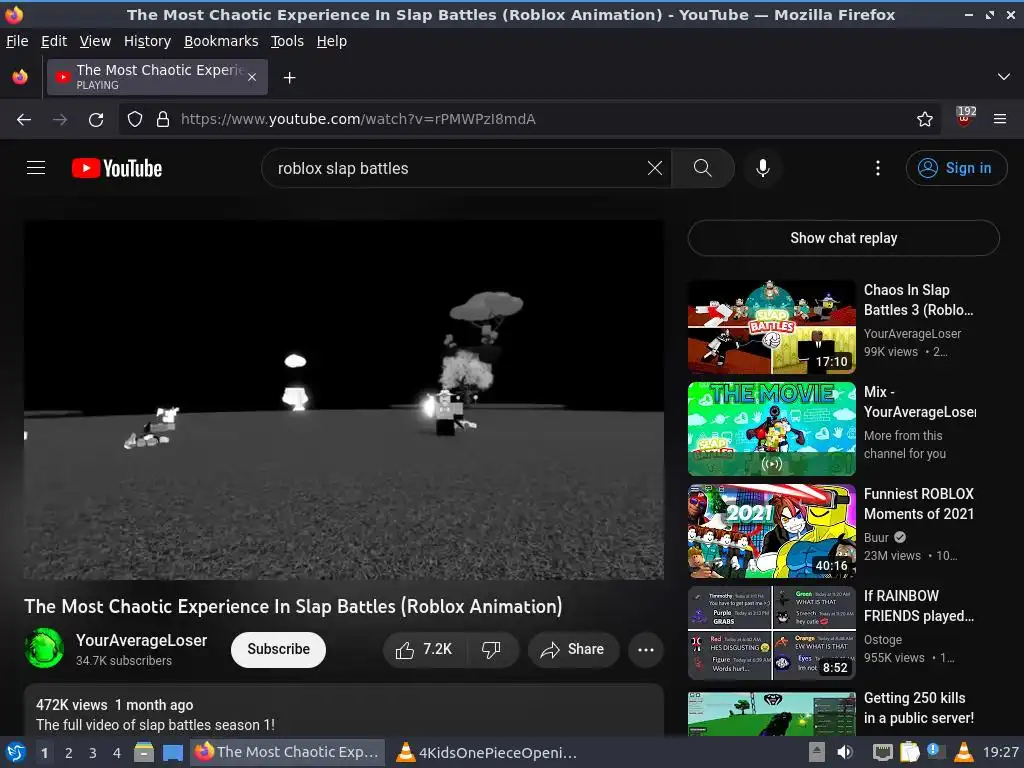
Task: Open the File menu
Action: click(x=17, y=41)
